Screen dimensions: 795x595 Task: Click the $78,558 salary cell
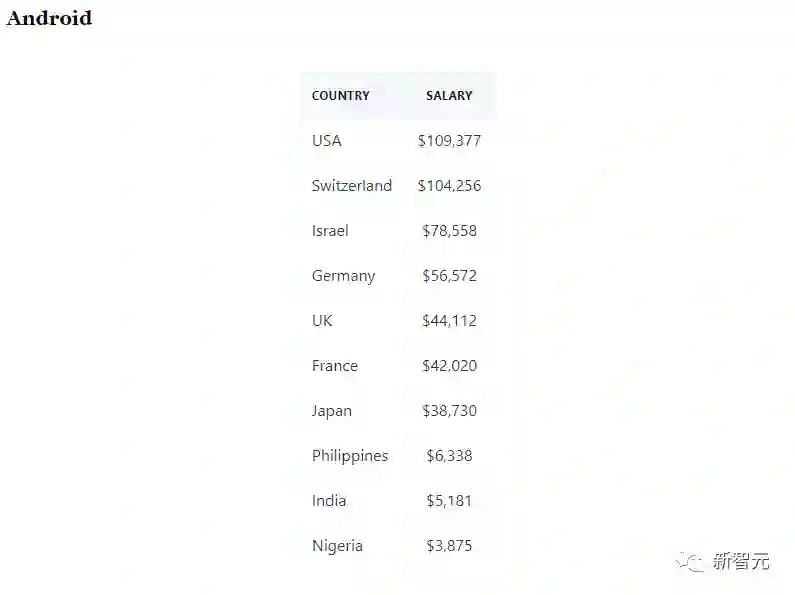[x=449, y=231]
